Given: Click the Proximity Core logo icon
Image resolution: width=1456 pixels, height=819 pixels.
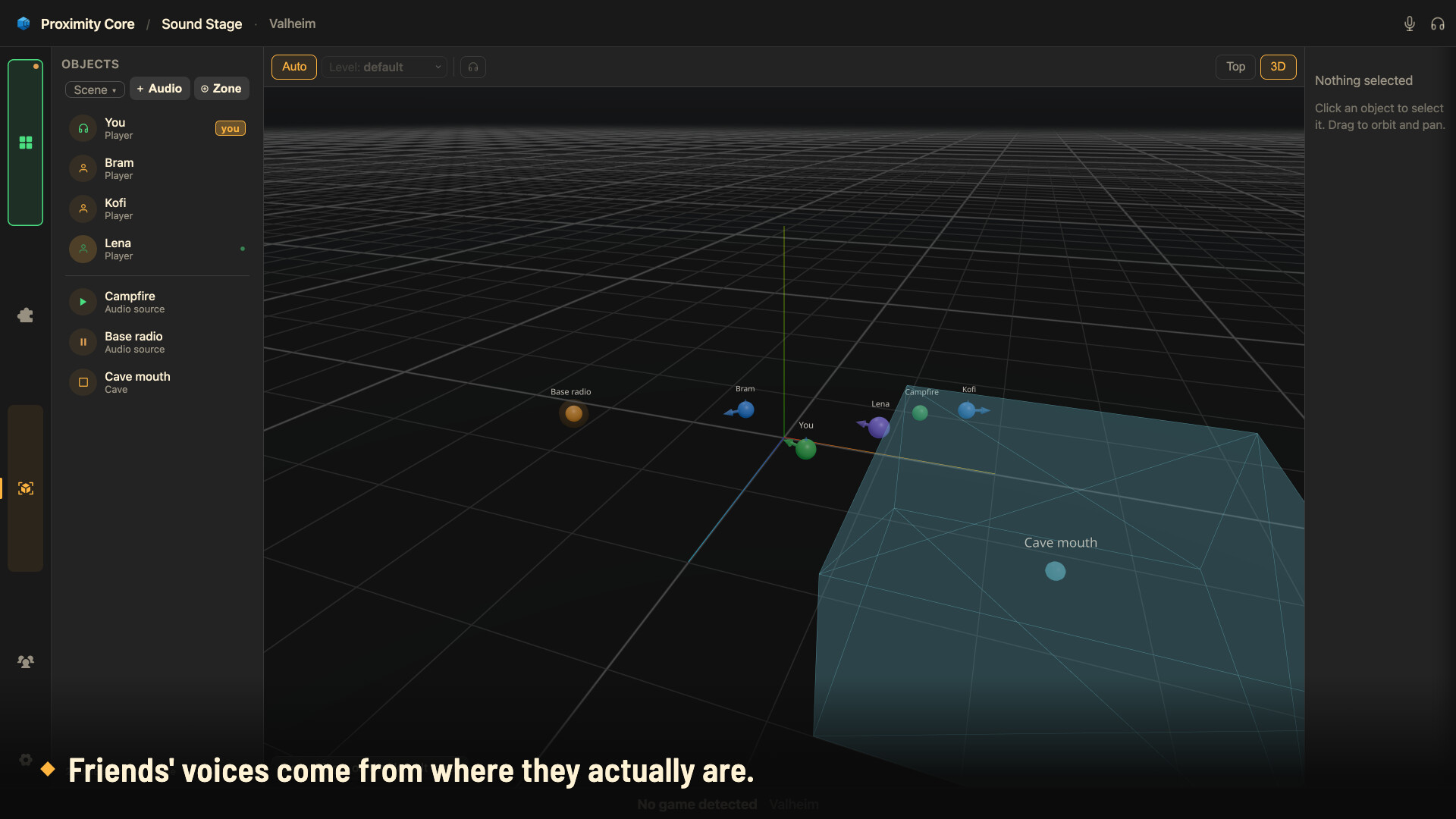Looking at the screenshot, I should click(24, 24).
